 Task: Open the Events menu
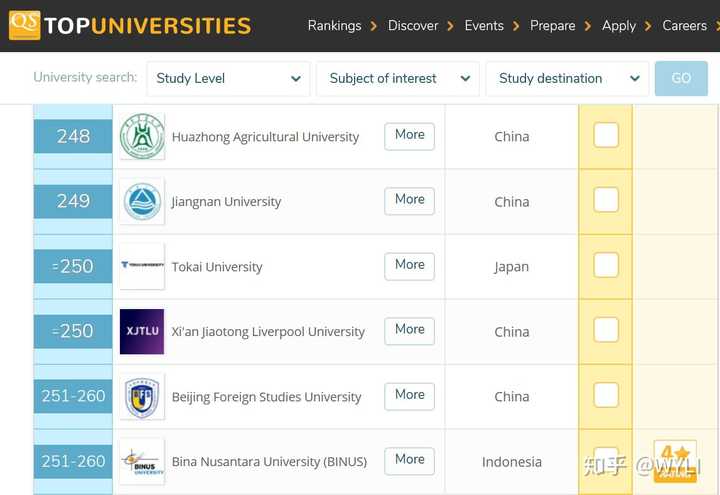click(484, 26)
